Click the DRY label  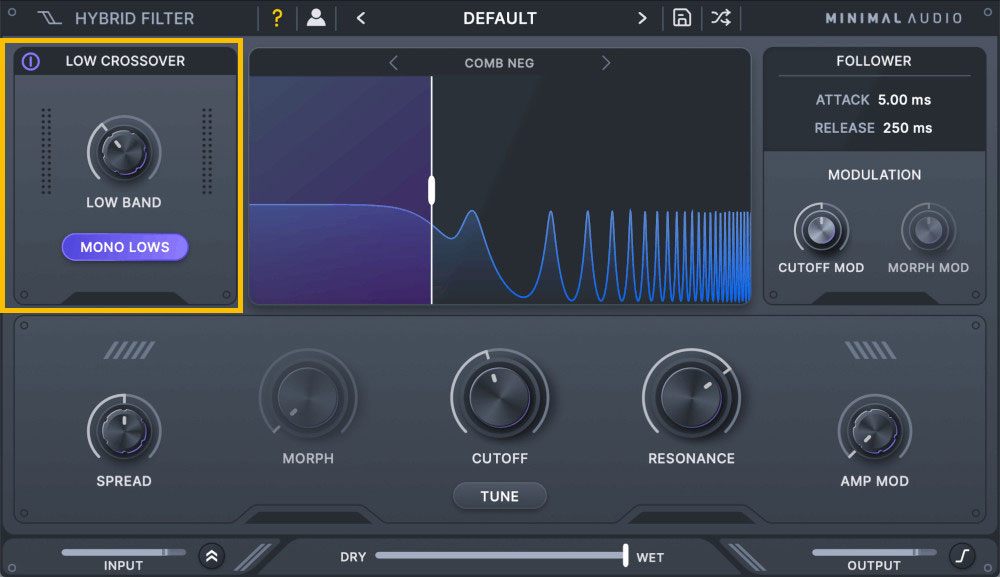click(x=353, y=557)
